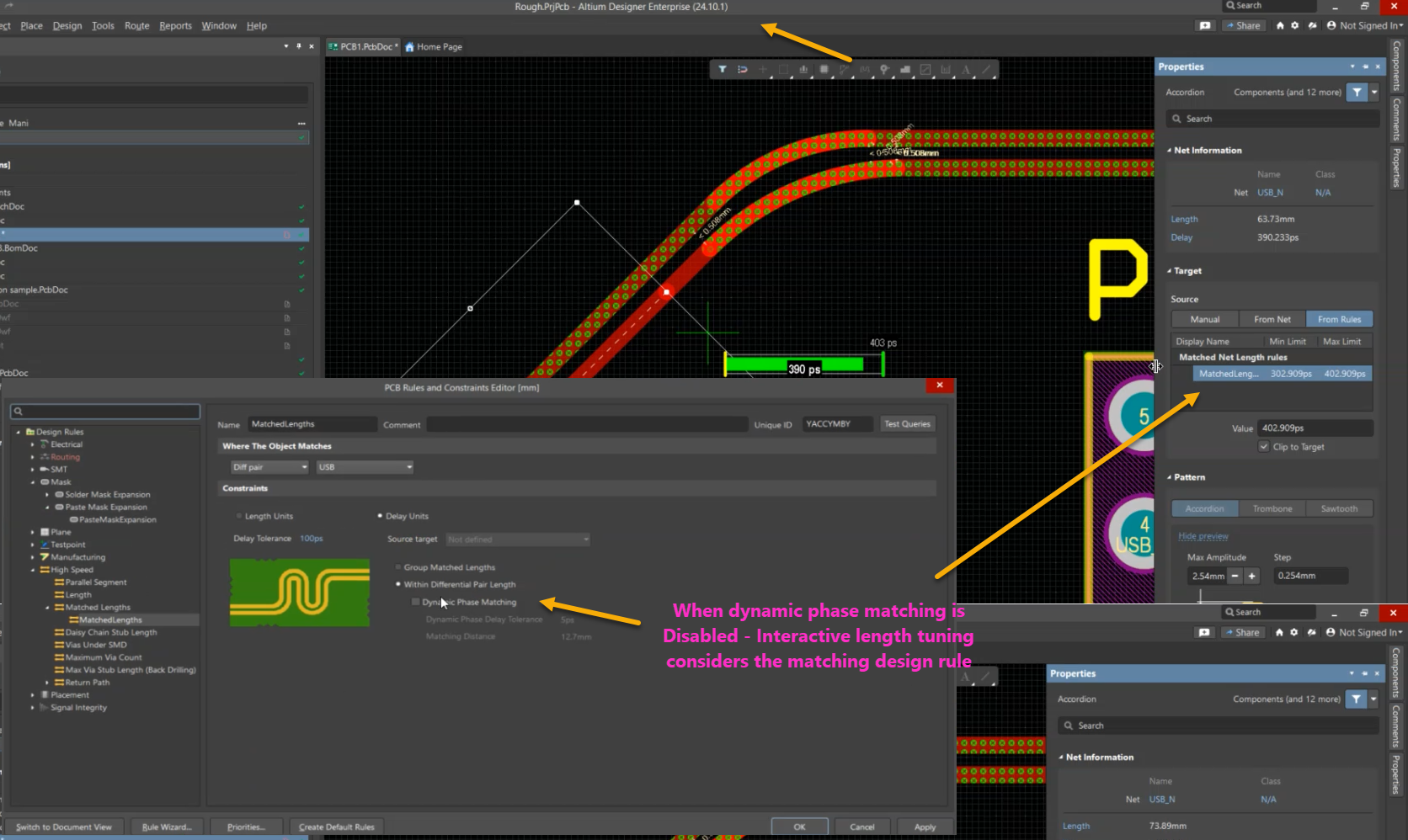Open the Design menu

coord(67,26)
